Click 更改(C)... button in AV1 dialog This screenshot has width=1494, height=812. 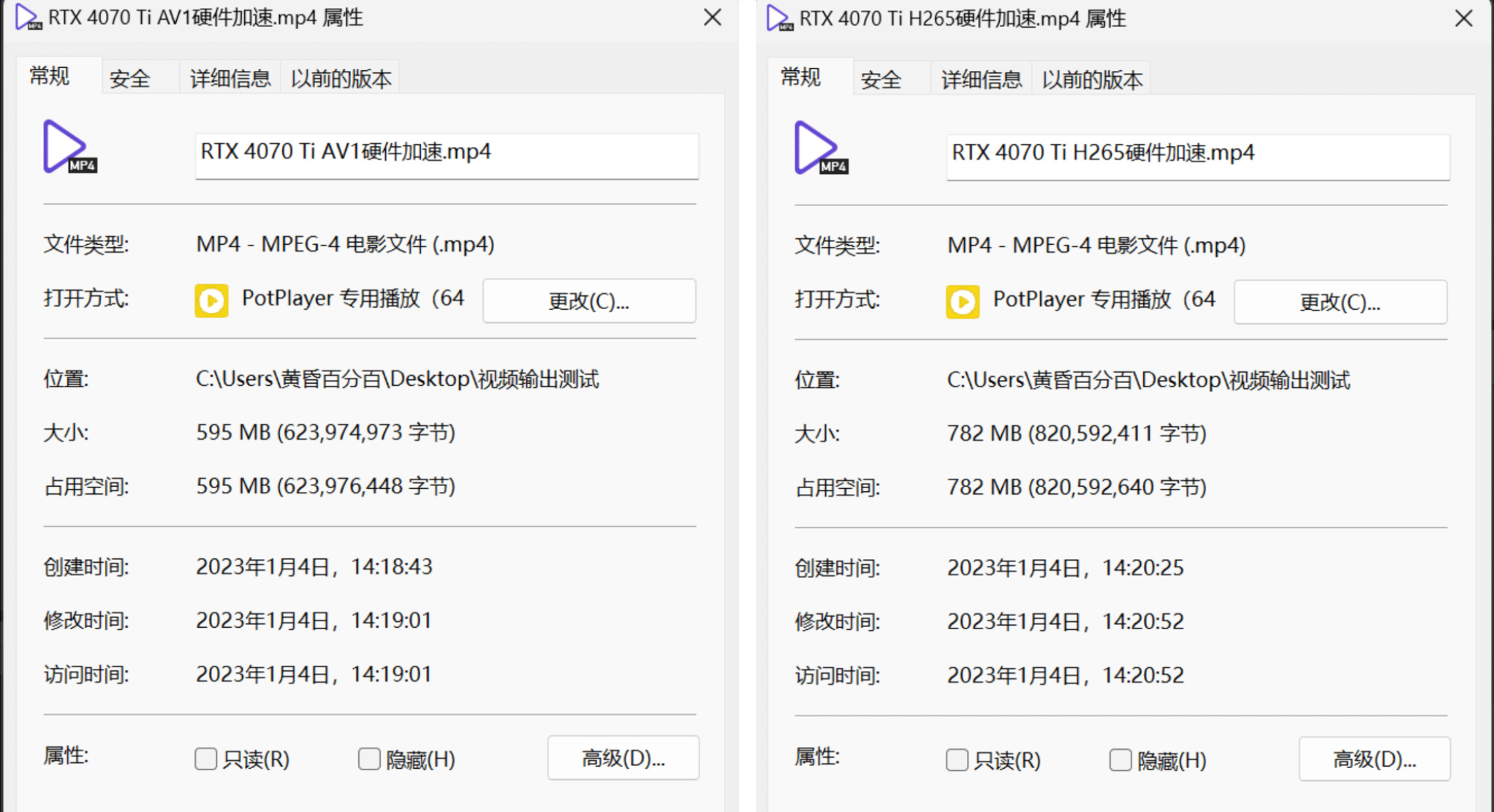tap(588, 300)
